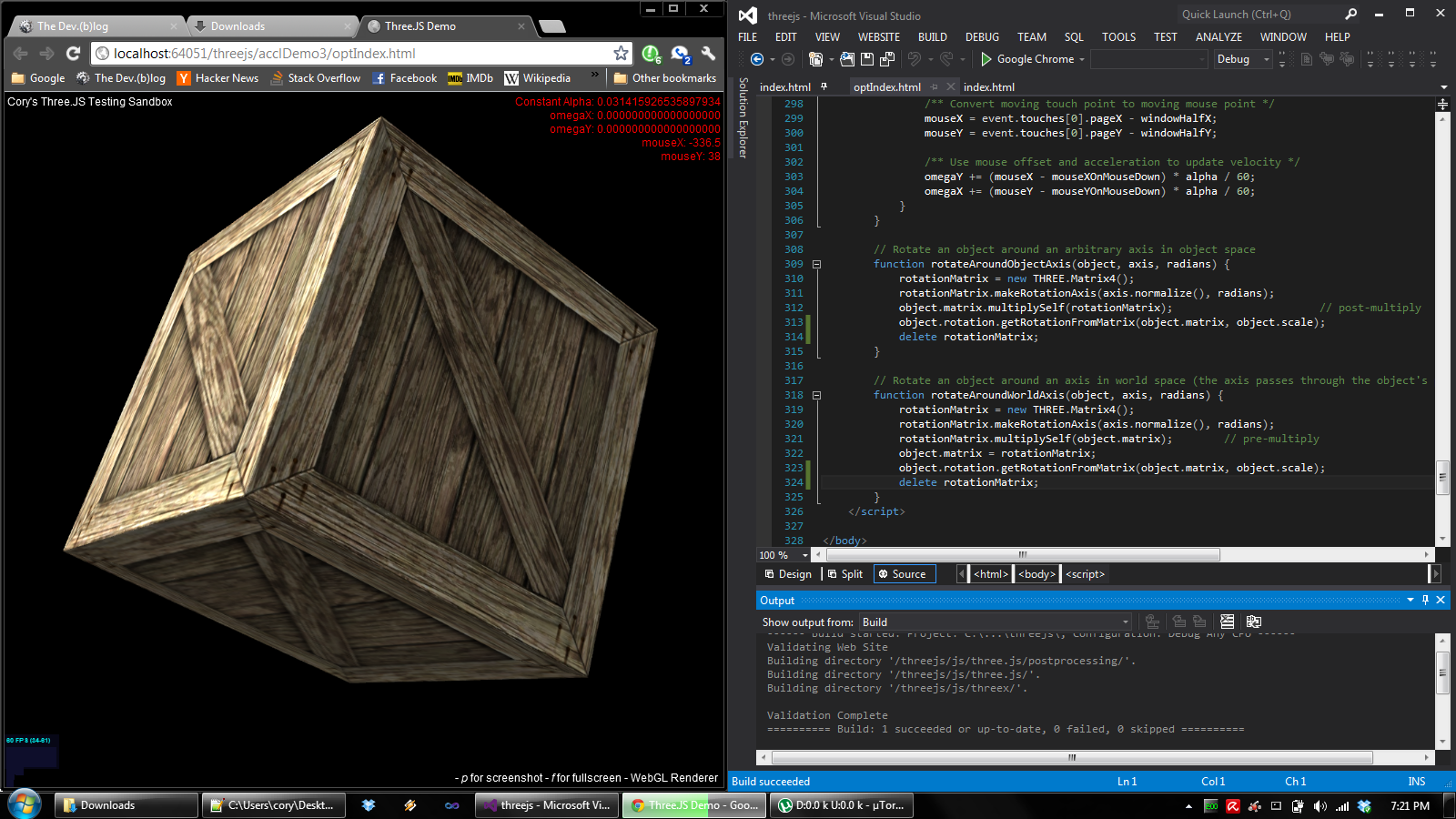Click the Save All icon in the toolbar
The height and width of the screenshot is (819, 1456).
pos(887,59)
